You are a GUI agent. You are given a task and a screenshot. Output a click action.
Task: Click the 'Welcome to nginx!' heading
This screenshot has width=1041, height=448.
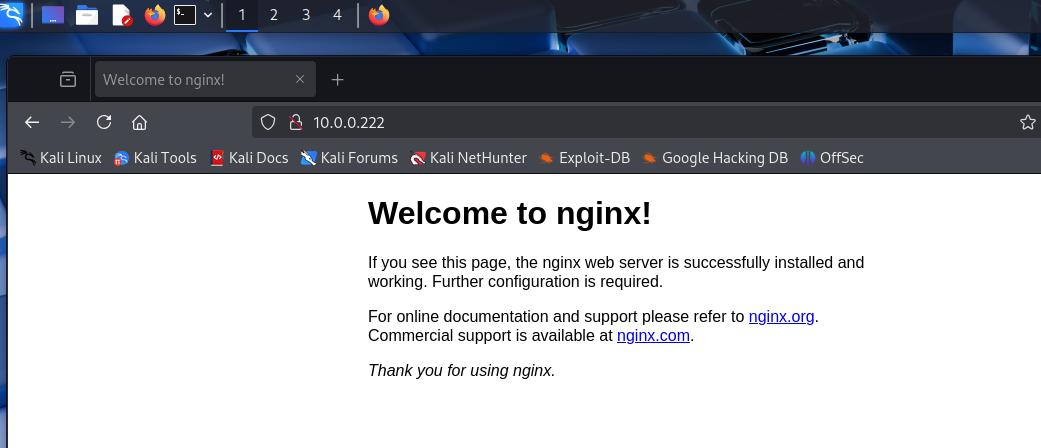click(510, 214)
